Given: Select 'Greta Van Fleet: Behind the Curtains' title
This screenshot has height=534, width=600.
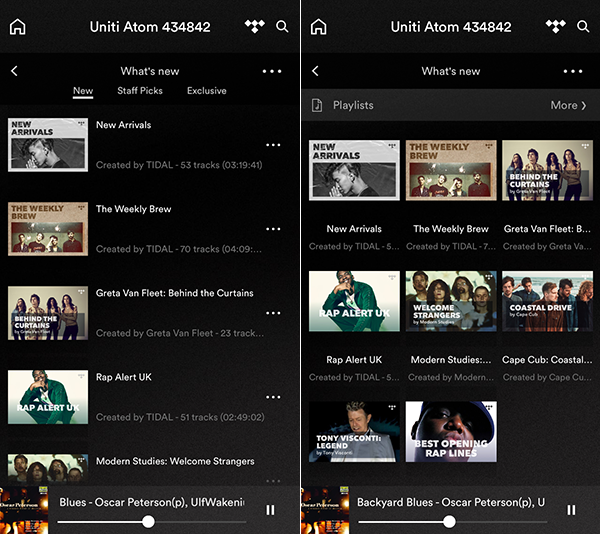Looking at the screenshot, I should coord(174,293).
